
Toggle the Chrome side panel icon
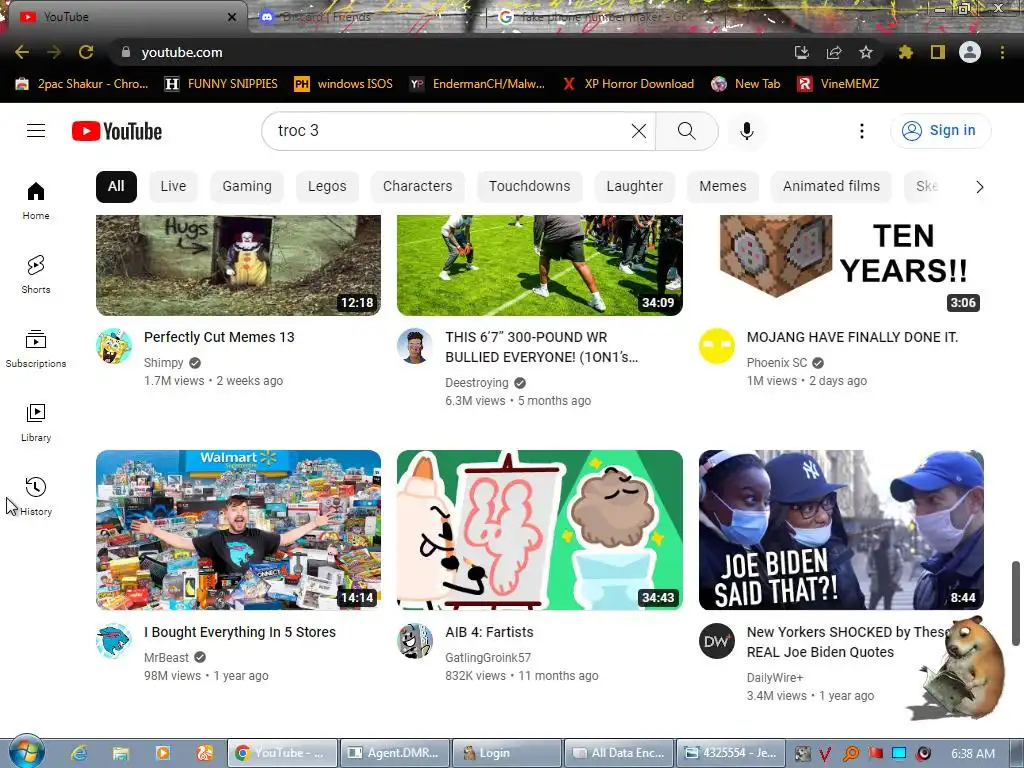pos(938,52)
